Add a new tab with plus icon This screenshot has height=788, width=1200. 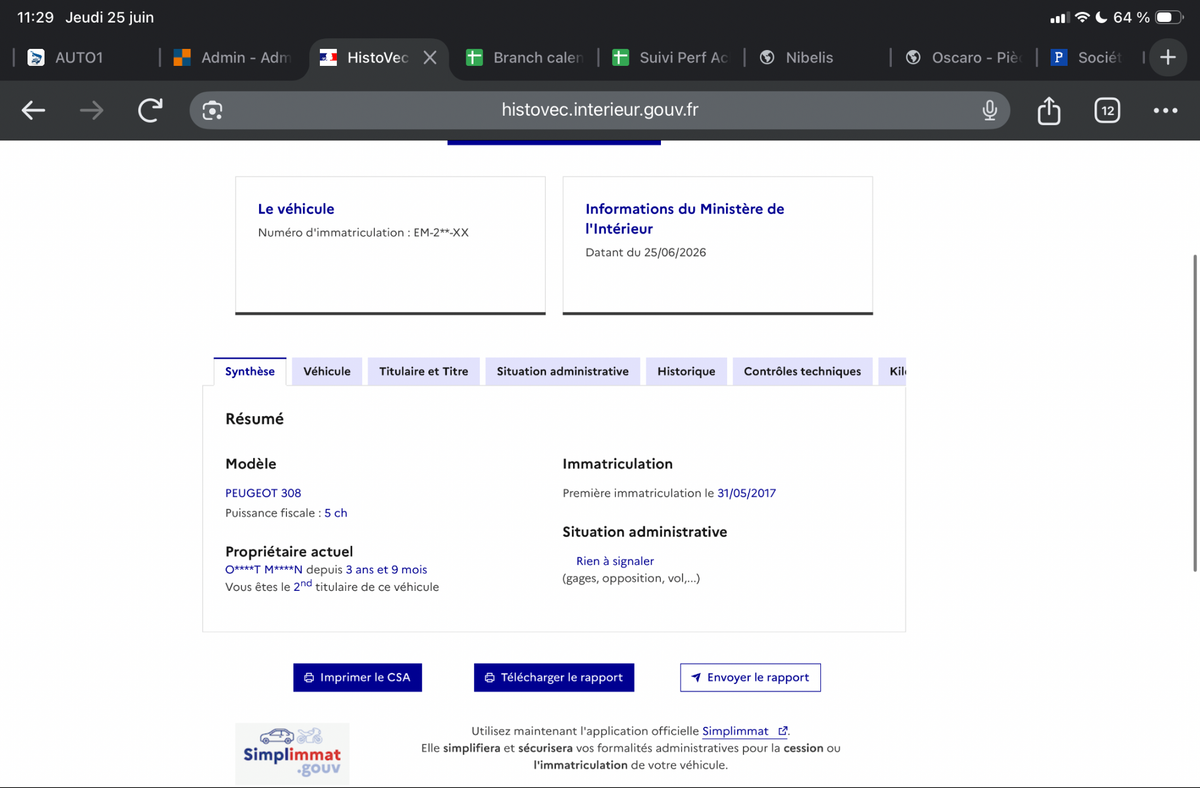click(1167, 57)
